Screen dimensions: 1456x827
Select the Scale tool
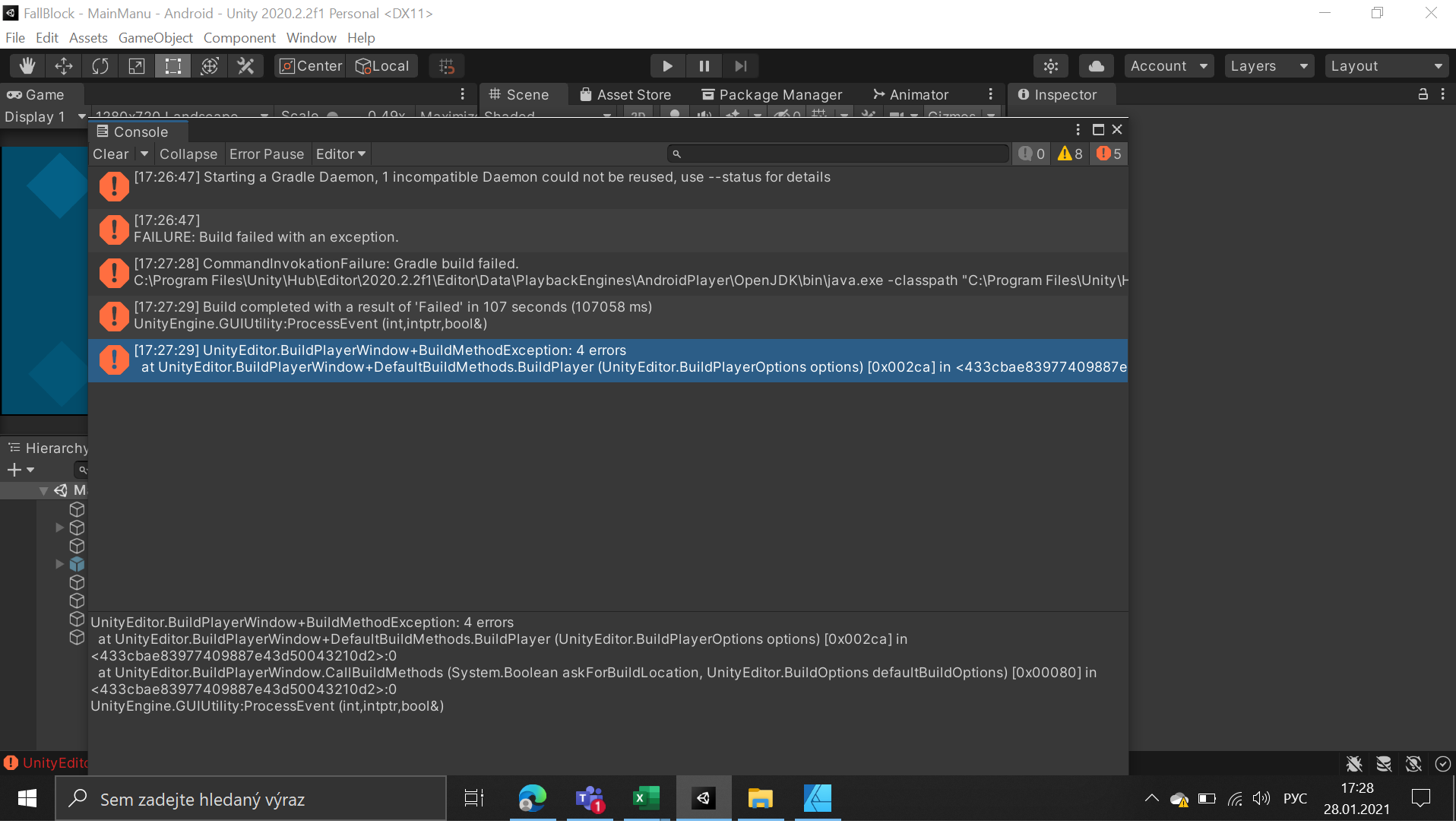point(137,66)
